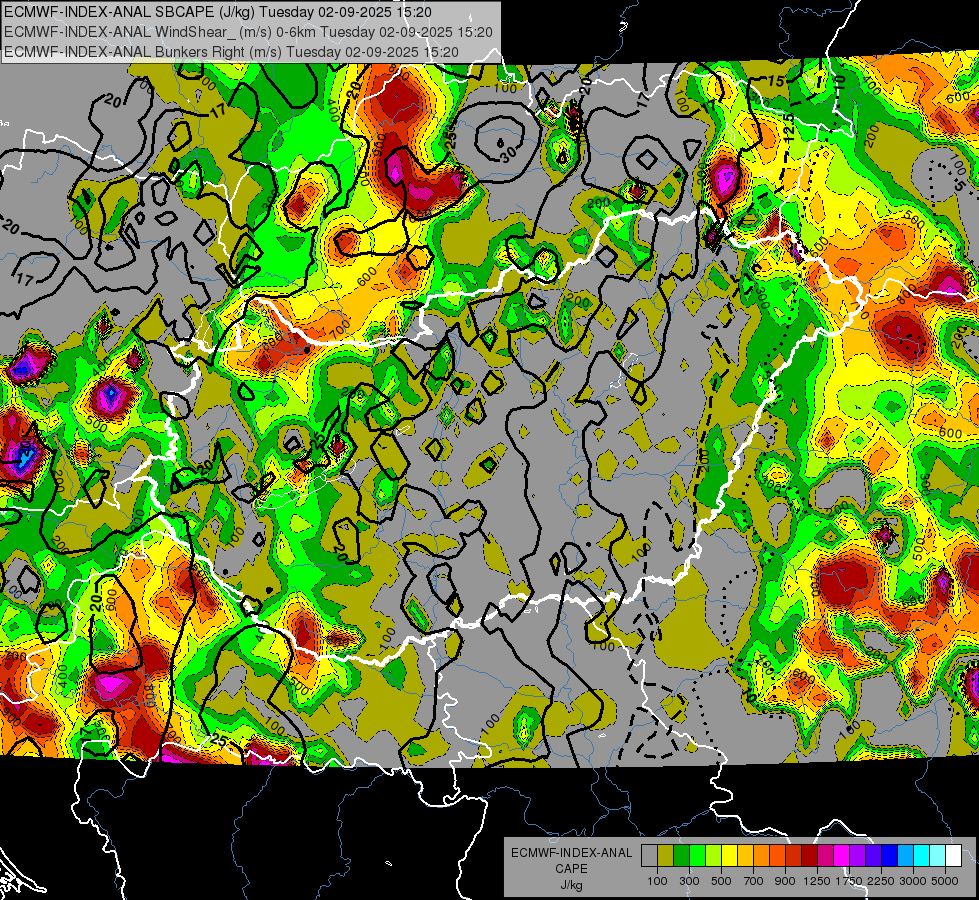Select the bright magenta legend swatch before 1750

[x=842, y=856]
